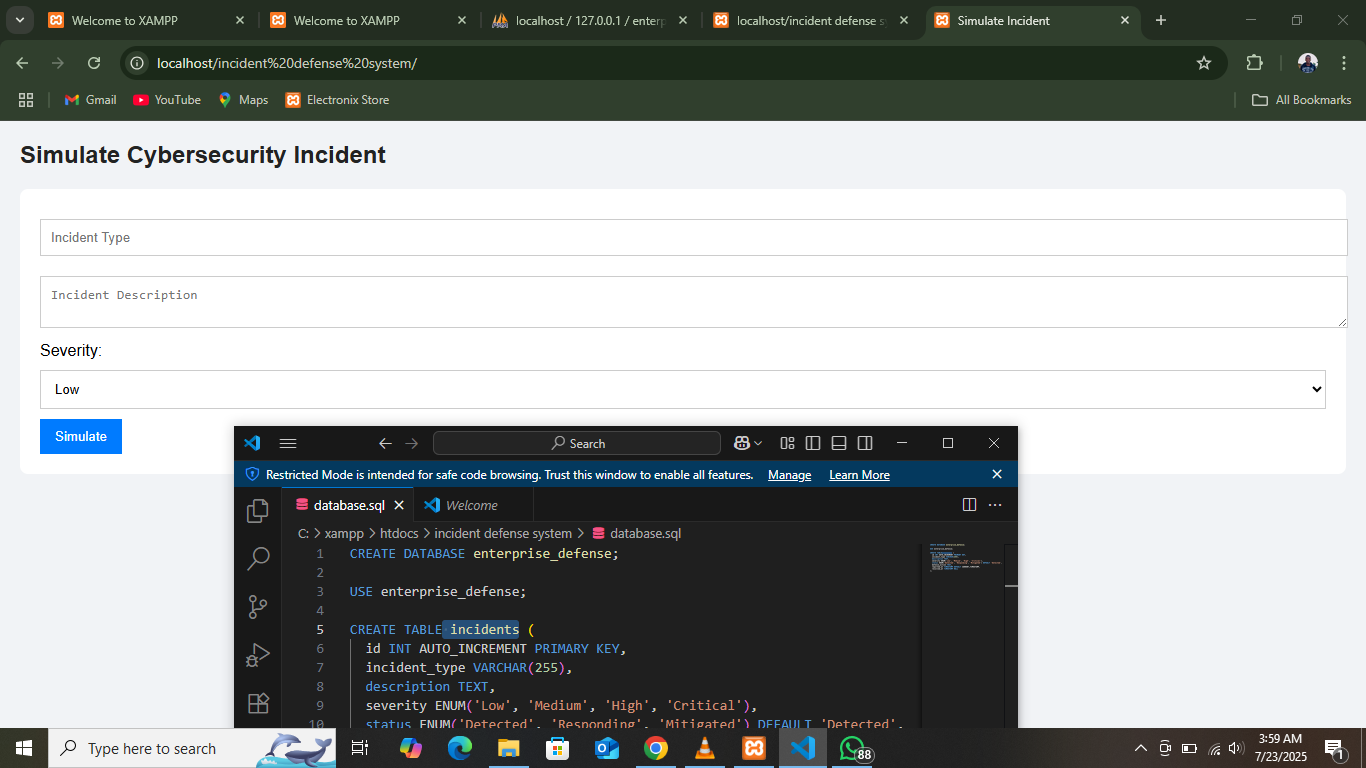
Task: Expand the more actions ellipsis in editor toolbar
Action: [x=994, y=505]
